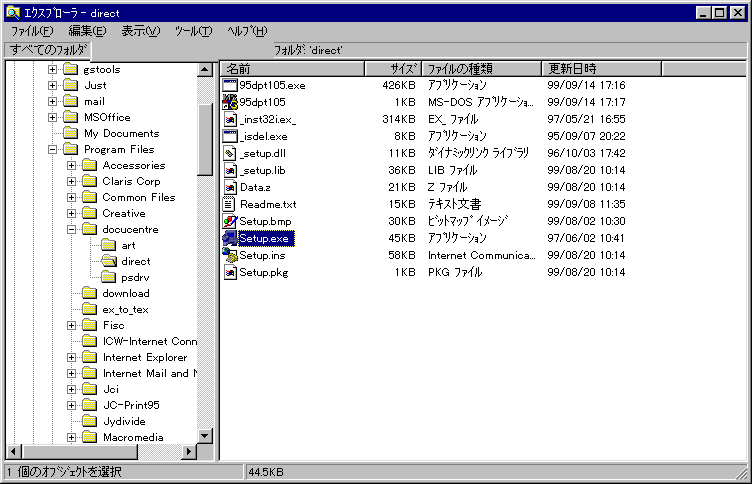752x484 pixels.
Task: Click the open direct folder icon
Action: (x=109, y=261)
